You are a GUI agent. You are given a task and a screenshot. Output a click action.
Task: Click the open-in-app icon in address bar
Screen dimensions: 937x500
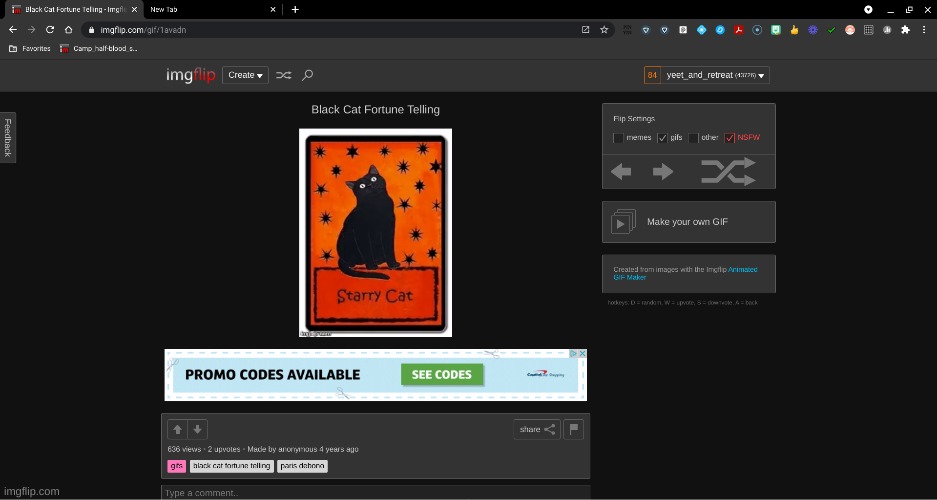586,30
